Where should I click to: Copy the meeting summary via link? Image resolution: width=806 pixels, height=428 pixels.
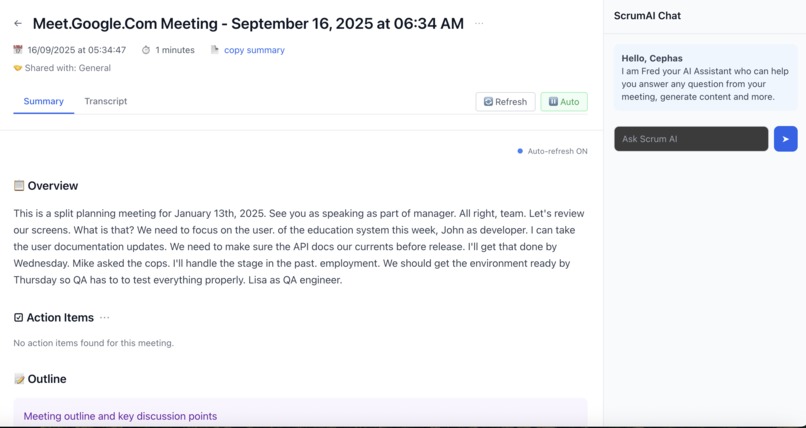pos(254,50)
